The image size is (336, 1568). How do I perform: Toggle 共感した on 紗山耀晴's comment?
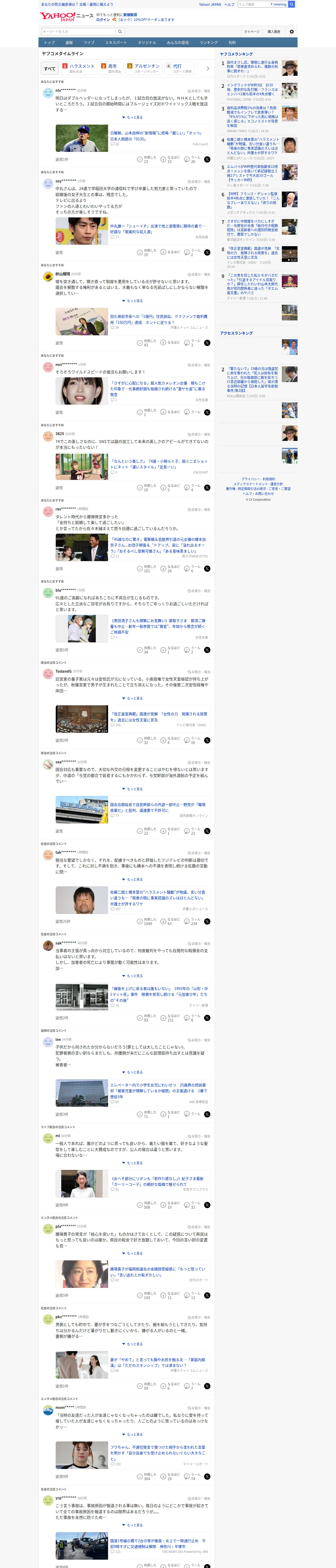pos(146,343)
